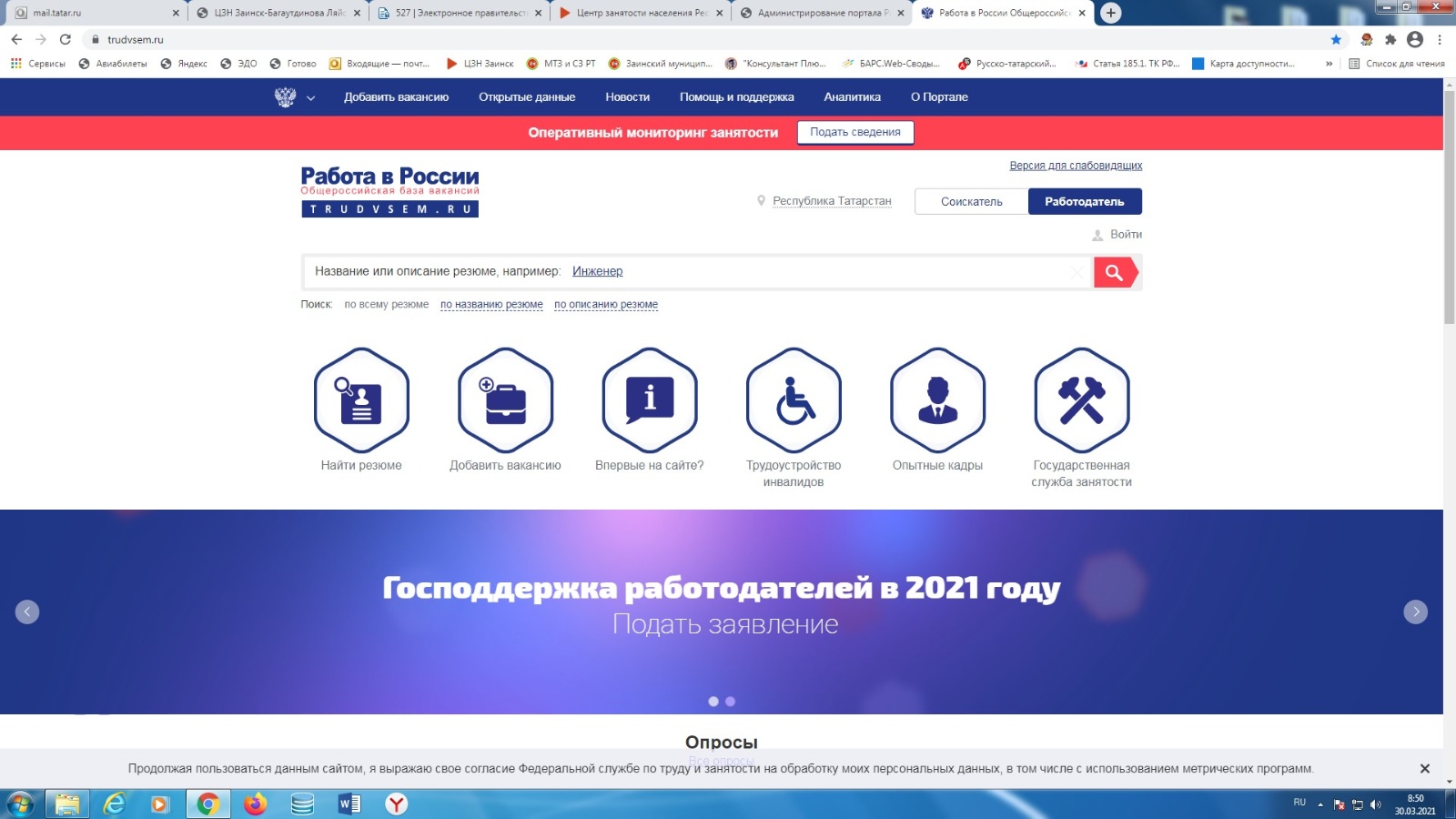Select search по названию резюме
This screenshot has width=1456, height=819.
point(491,305)
